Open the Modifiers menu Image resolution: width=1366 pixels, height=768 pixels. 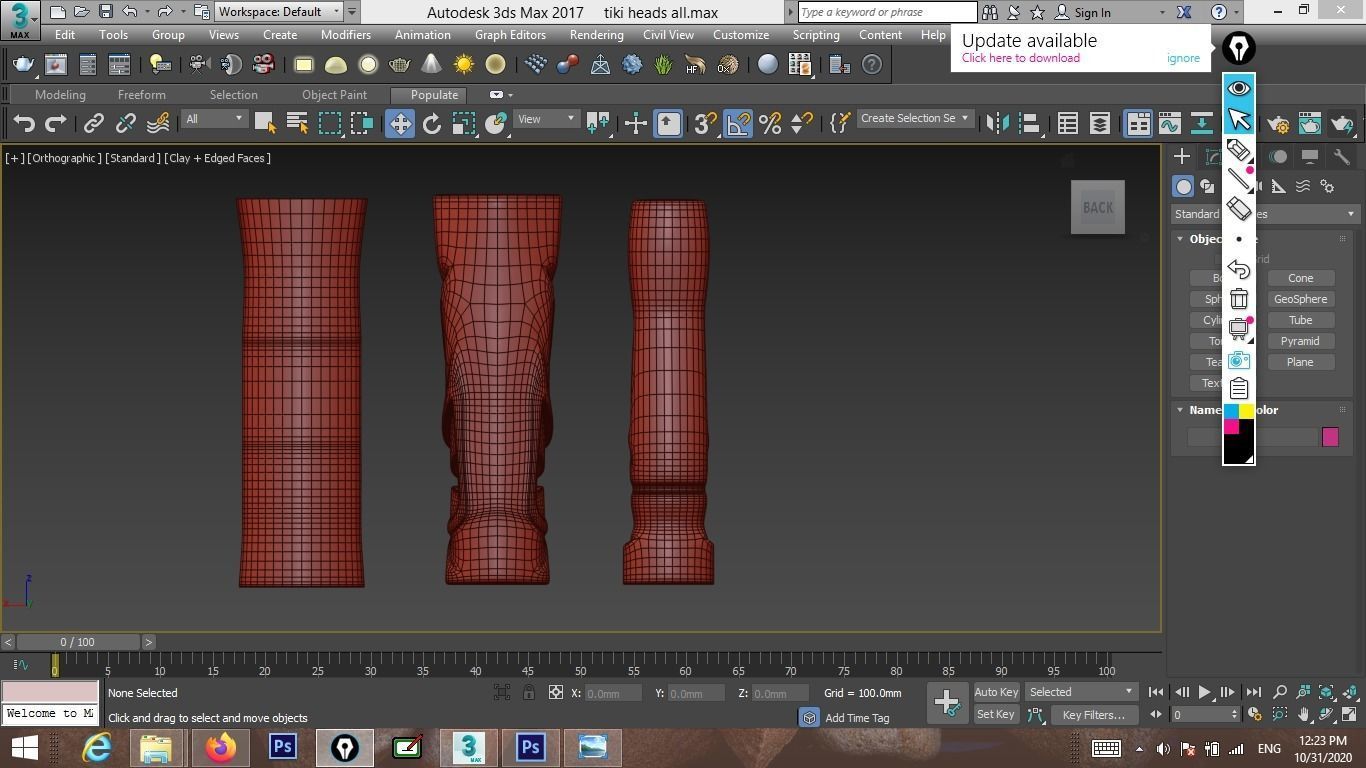[x=345, y=35]
